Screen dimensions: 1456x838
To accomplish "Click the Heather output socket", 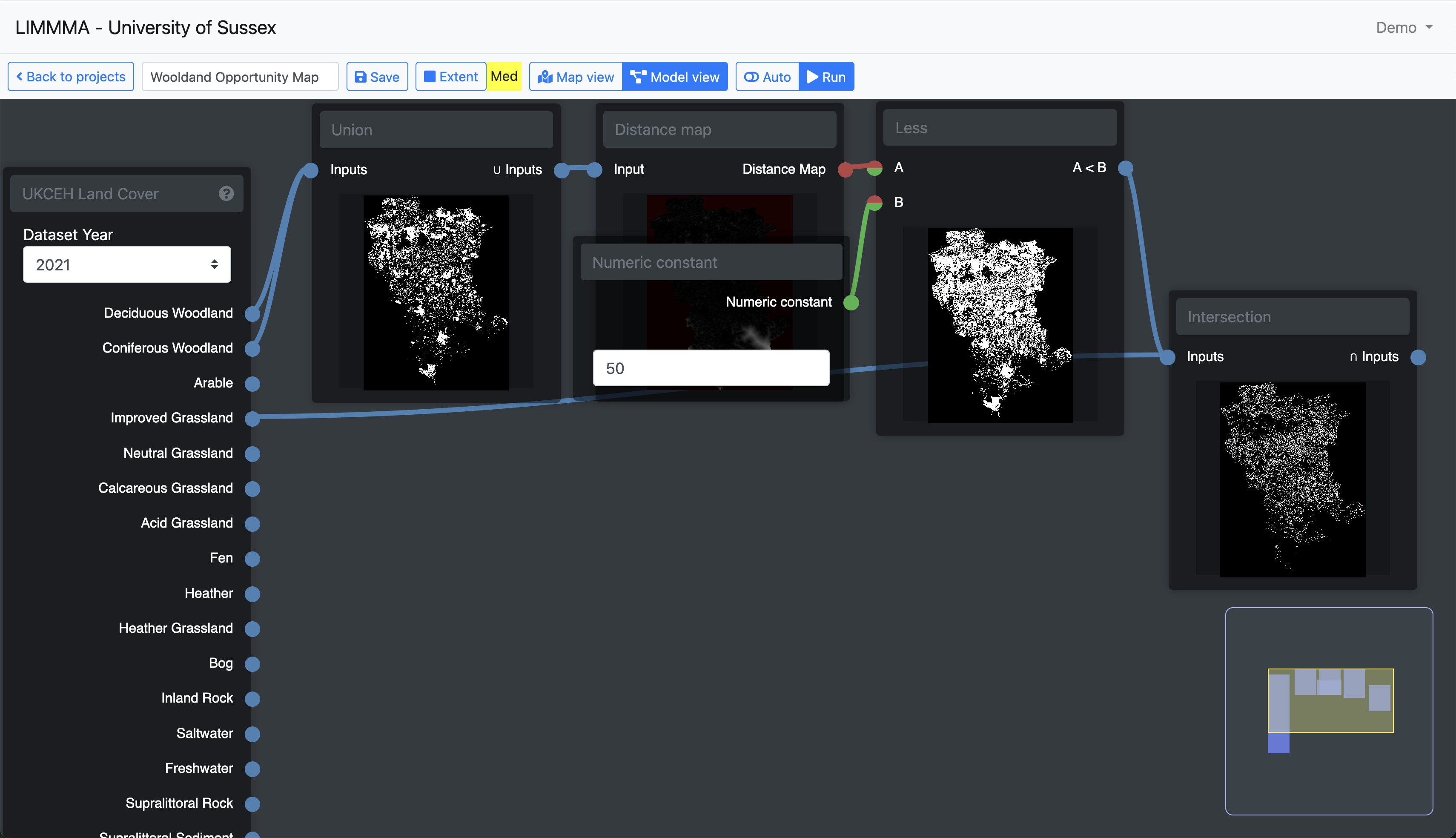I will [x=252, y=594].
